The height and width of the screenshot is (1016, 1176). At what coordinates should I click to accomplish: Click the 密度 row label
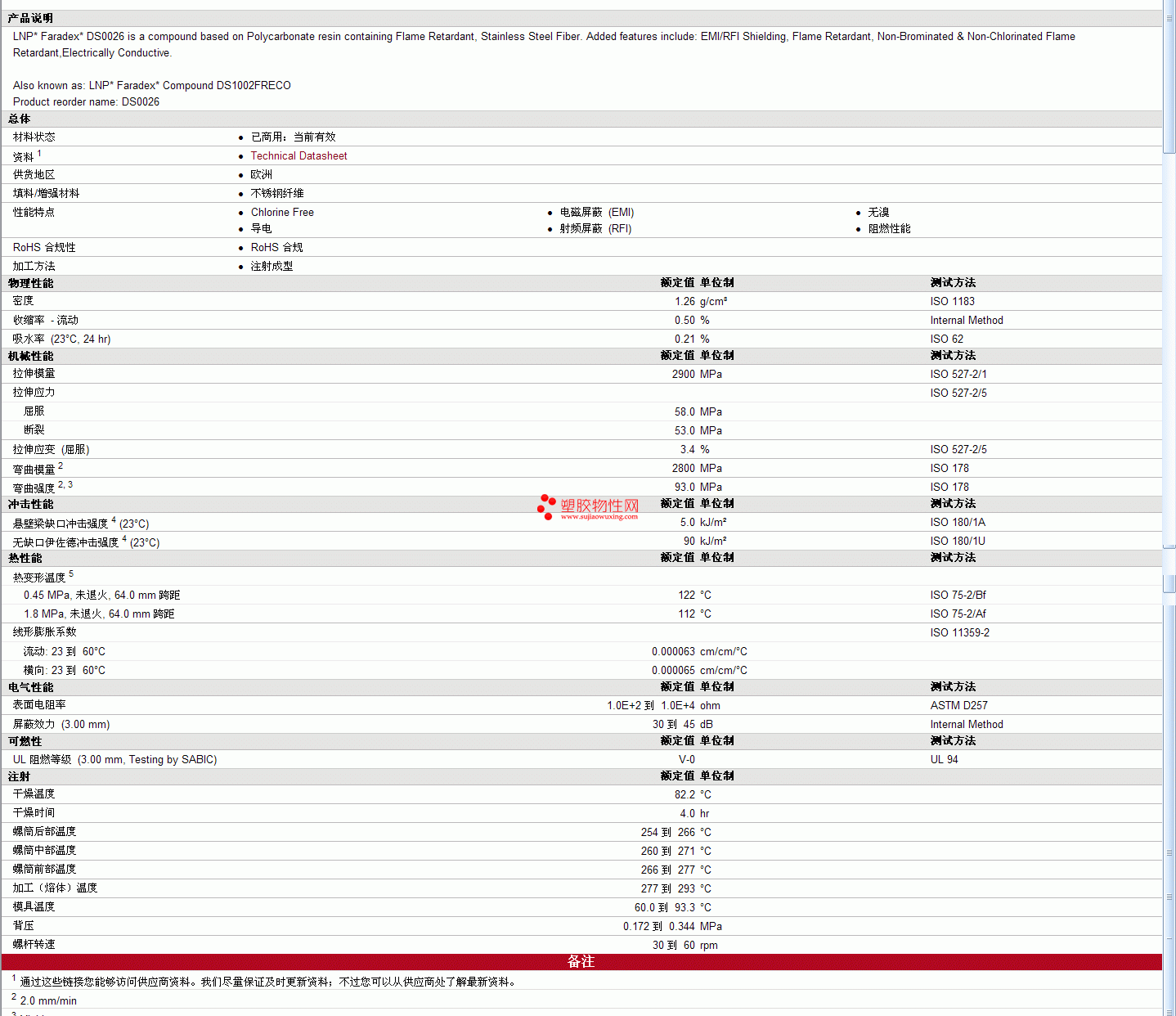pos(23,301)
